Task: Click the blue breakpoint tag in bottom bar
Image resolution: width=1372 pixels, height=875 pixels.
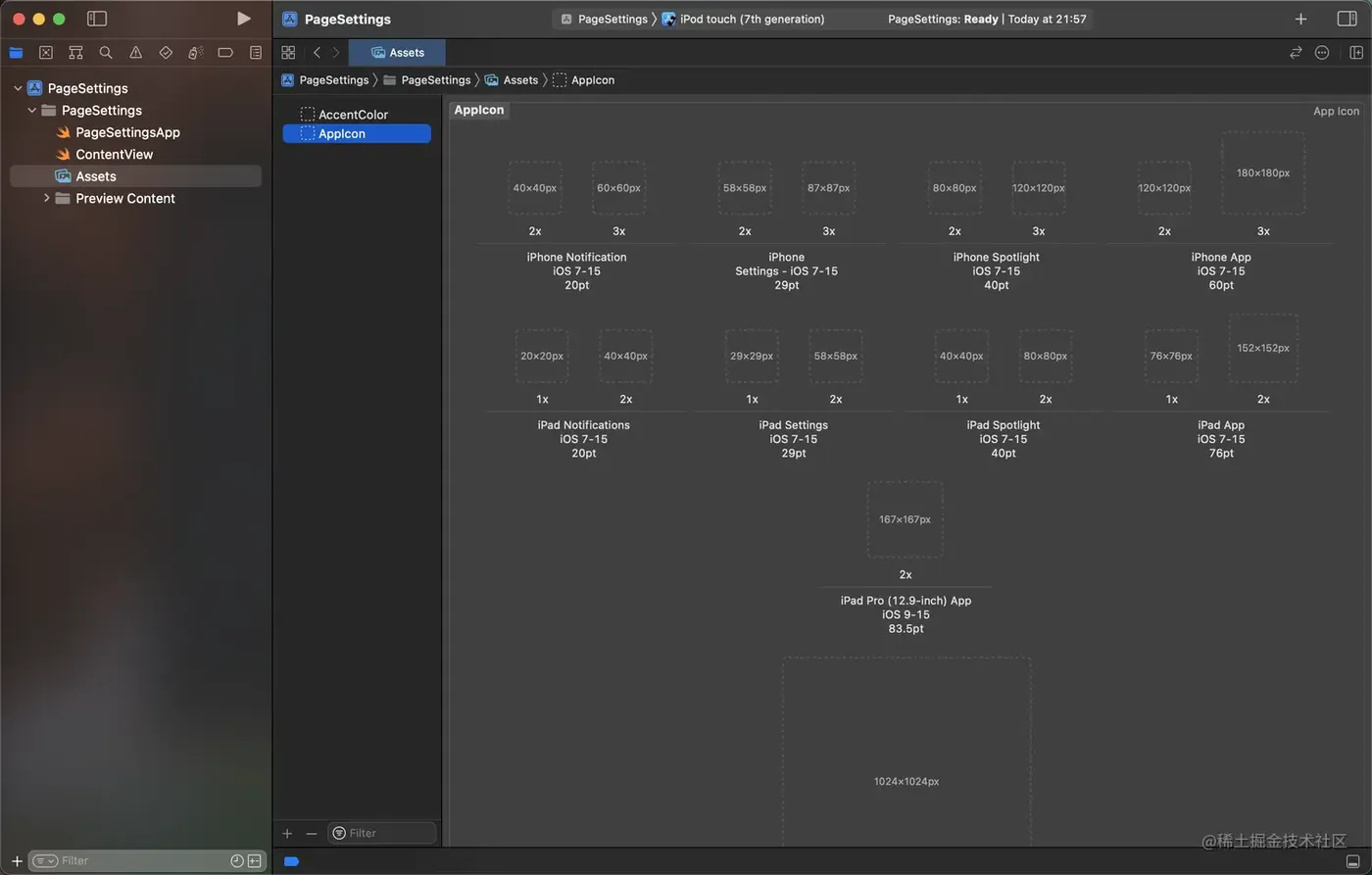Action: tap(291, 862)
